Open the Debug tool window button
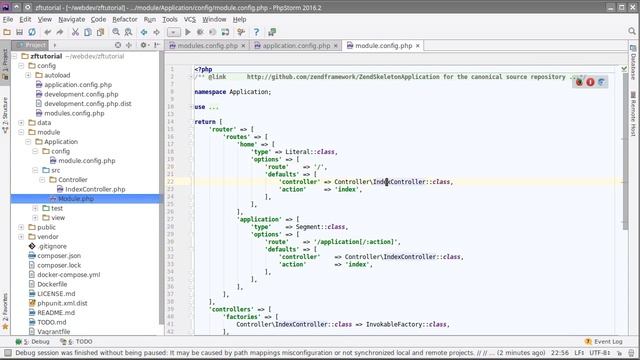The height and width of the screenshot is (360, 640). point(33,342)
